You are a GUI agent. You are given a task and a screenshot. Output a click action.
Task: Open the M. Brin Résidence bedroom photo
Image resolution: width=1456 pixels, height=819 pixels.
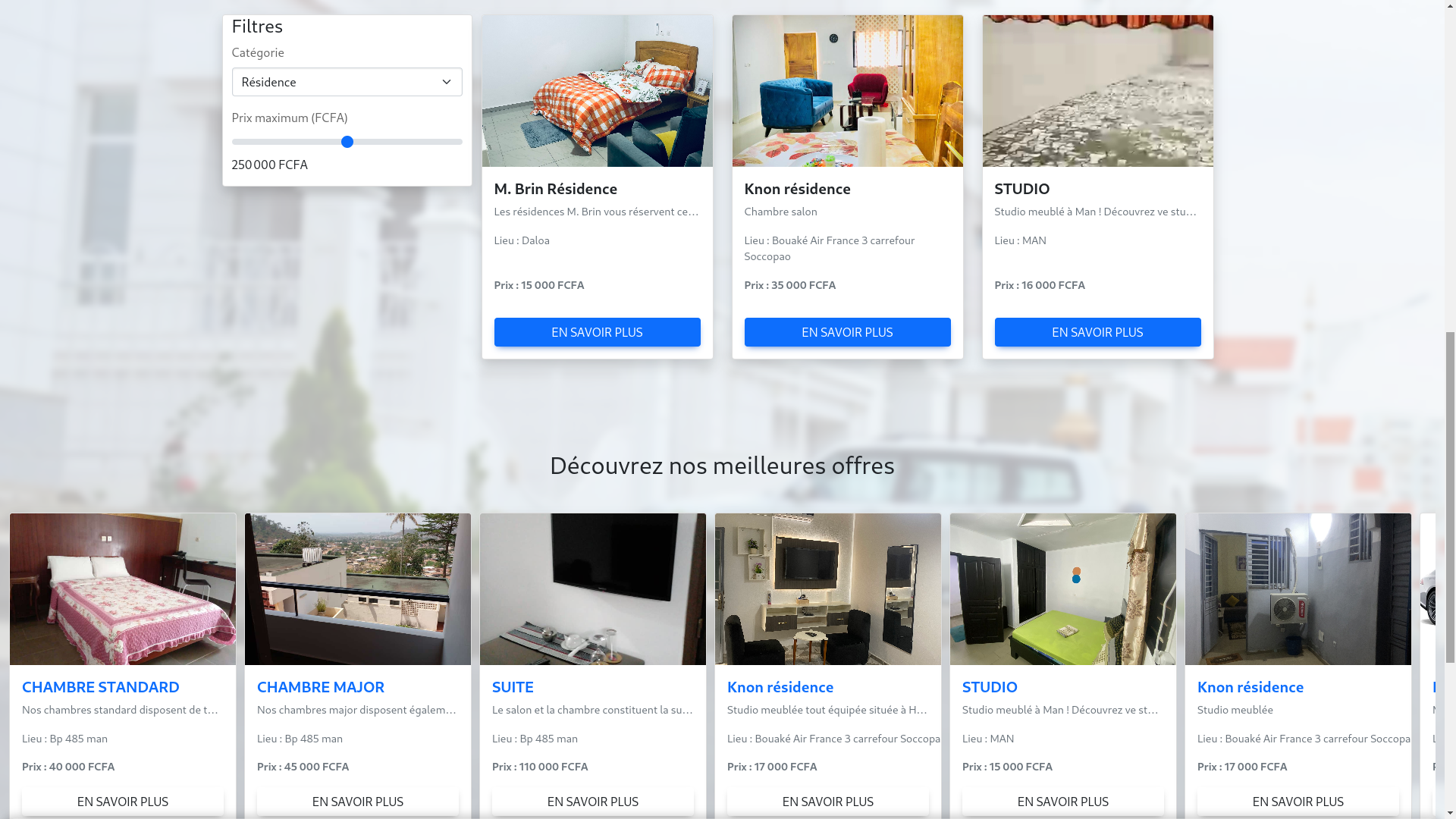pyautogui.click(x=597, y=91)
